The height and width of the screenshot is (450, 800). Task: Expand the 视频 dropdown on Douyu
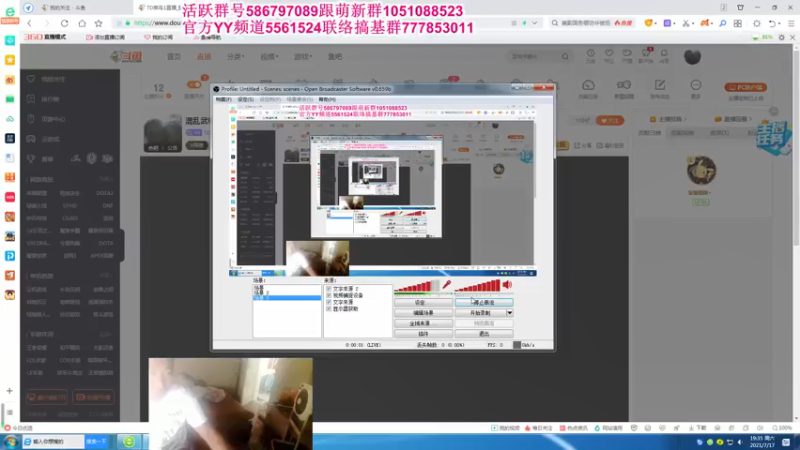269,57
